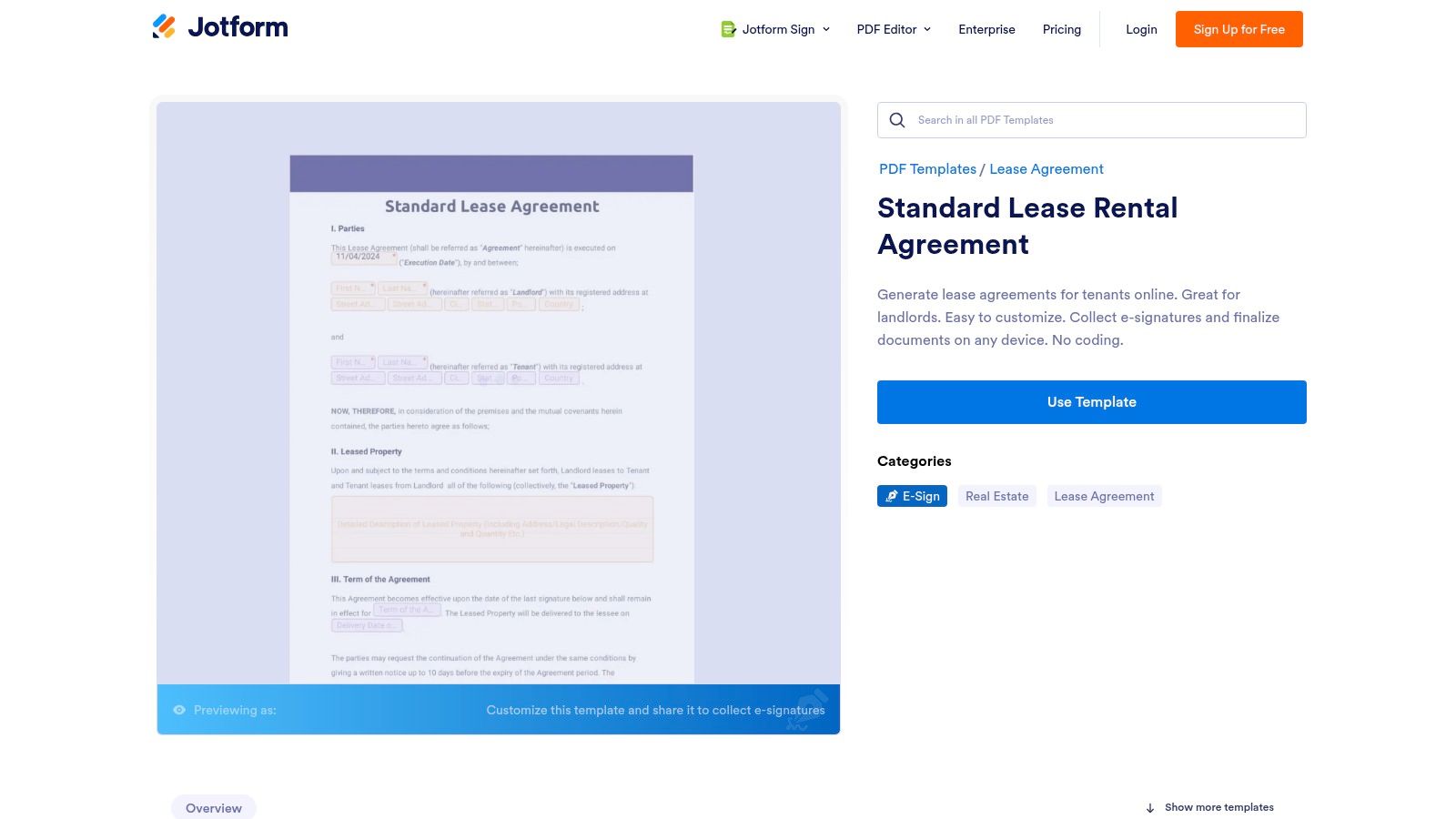1456x819 pixels.
Task: Click Sign Up for Free
Action: pyautogui.click(x=1239, y=28)
